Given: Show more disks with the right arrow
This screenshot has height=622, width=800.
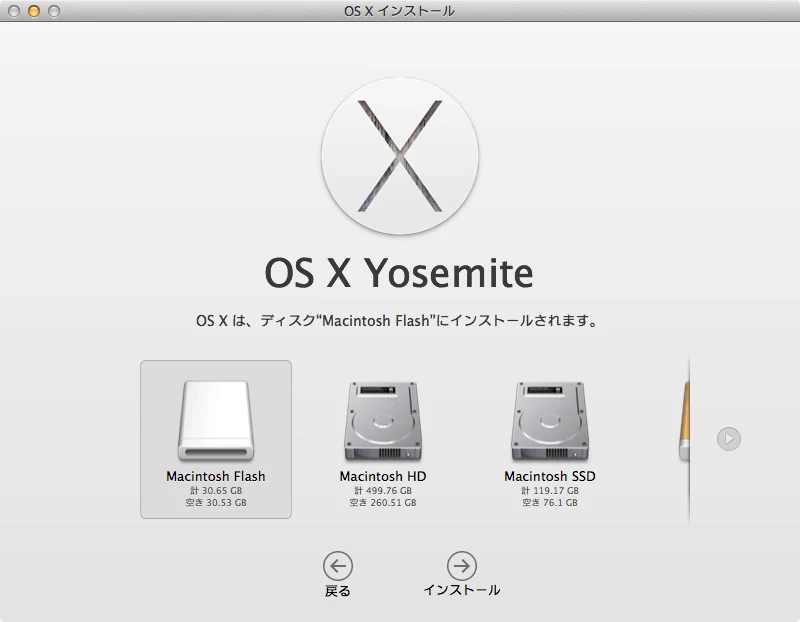Looking at the screenshot, I should (x=729, y=439).
